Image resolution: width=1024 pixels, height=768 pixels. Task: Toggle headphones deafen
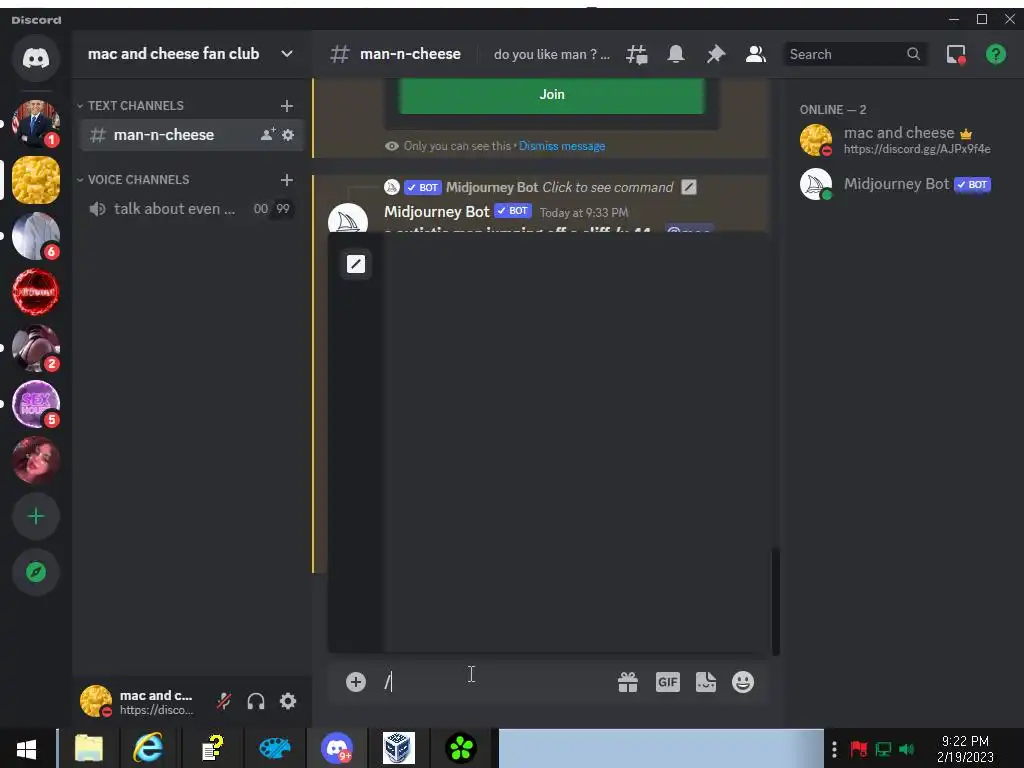[256, 701]
